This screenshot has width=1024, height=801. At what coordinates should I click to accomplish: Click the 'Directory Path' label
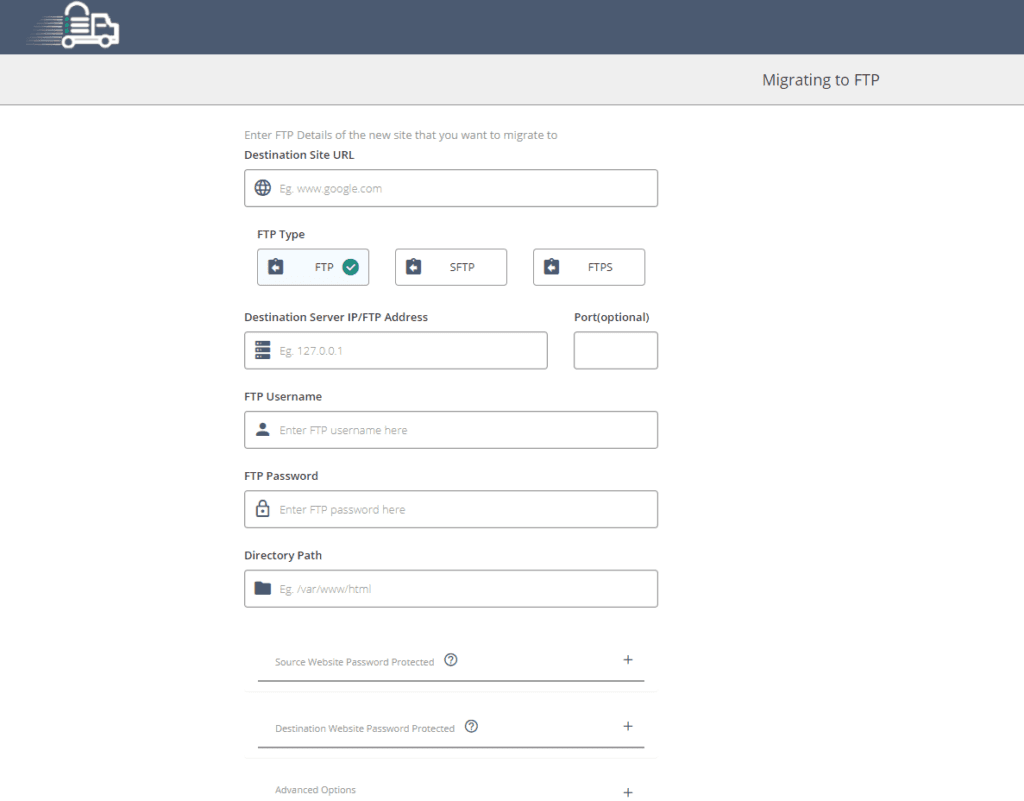(x=283, y=556)
